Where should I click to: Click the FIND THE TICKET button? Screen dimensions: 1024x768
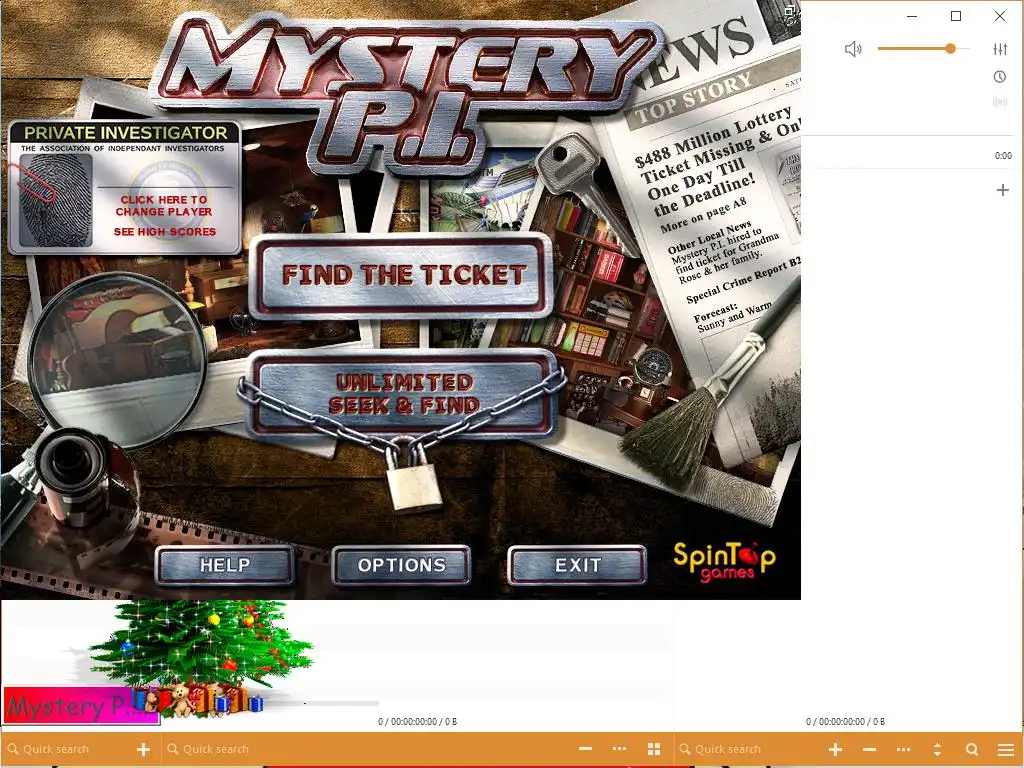coord(402,275)
